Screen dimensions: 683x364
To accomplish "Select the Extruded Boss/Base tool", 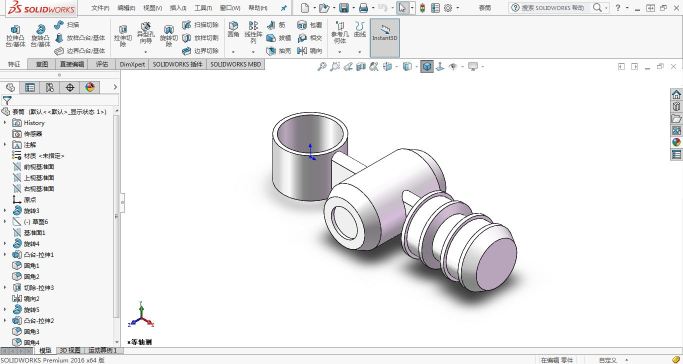I will click(15, 36).
